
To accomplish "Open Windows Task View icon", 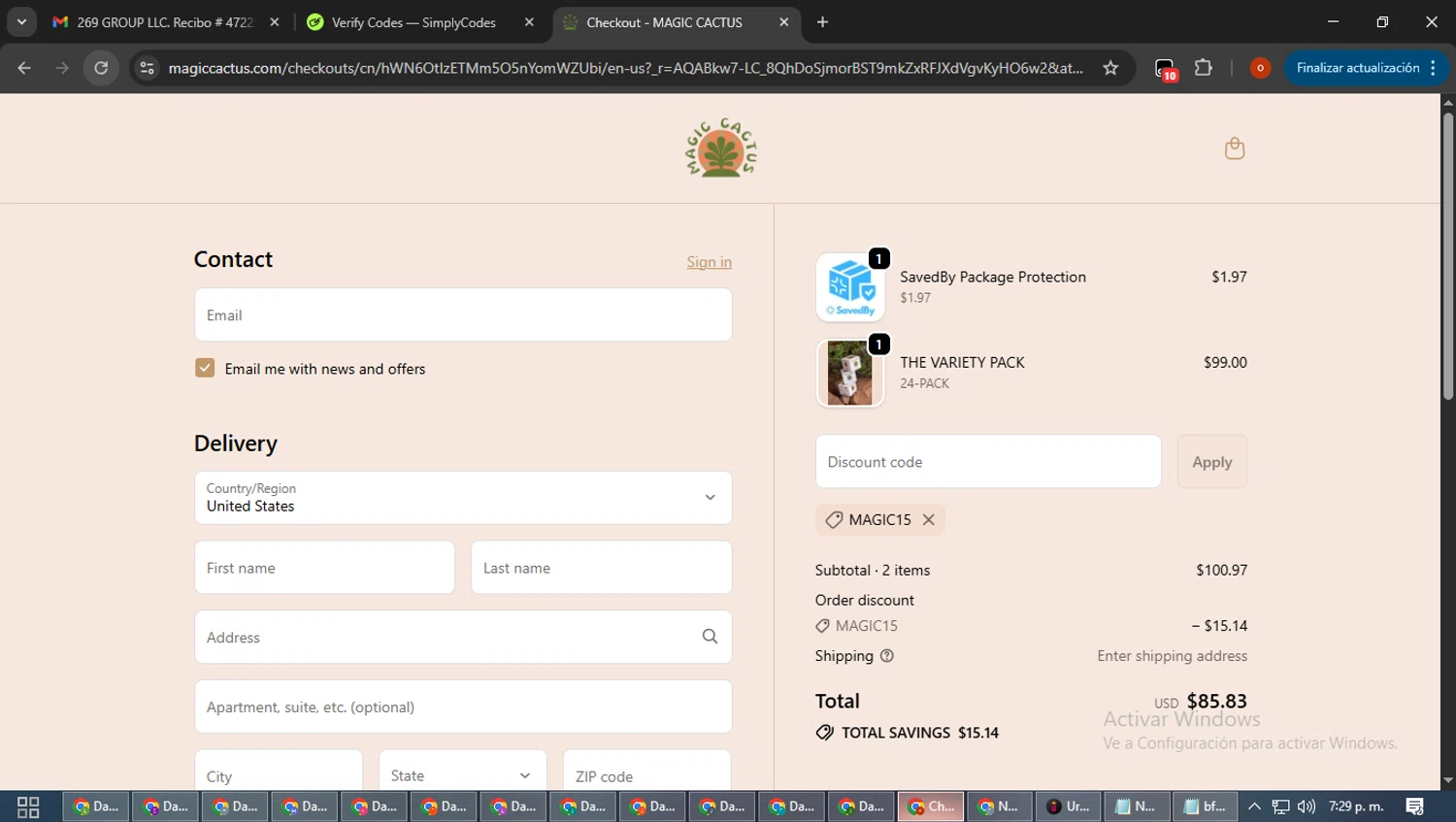I will (28, 806).
